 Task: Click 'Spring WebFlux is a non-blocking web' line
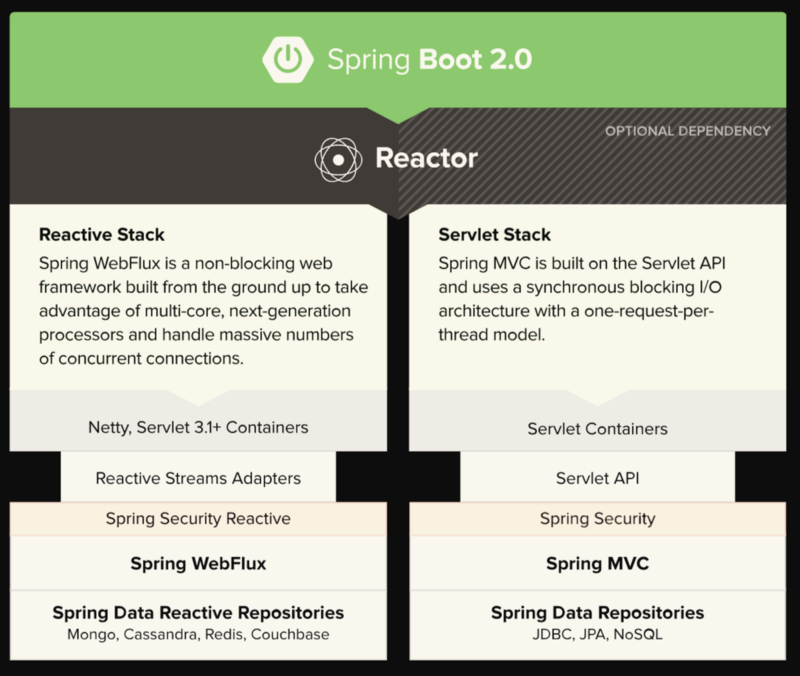[x=186, y=263]
